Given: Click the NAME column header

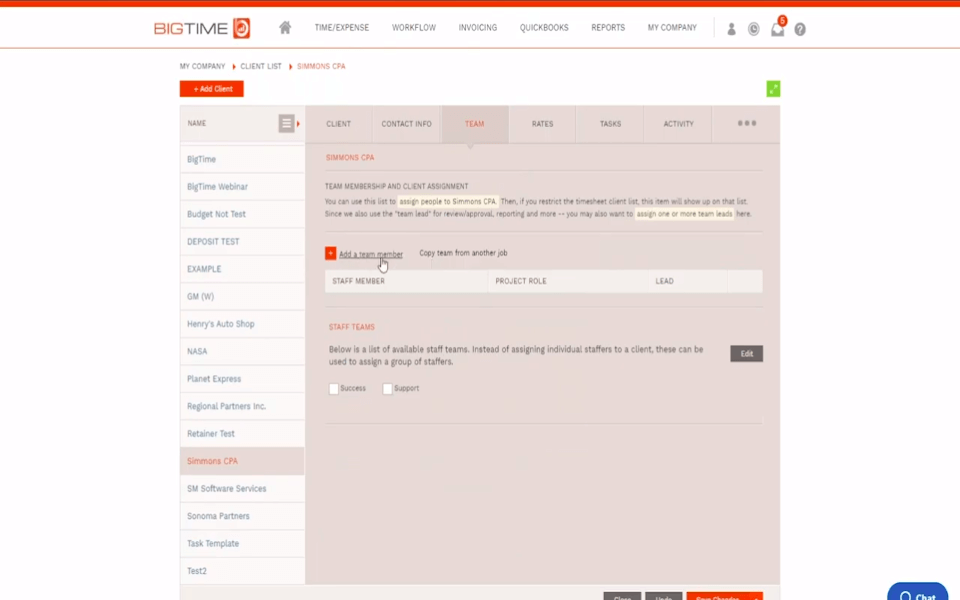Looking at the screenshot, I should pyautogui.click(x=197, y=123).
